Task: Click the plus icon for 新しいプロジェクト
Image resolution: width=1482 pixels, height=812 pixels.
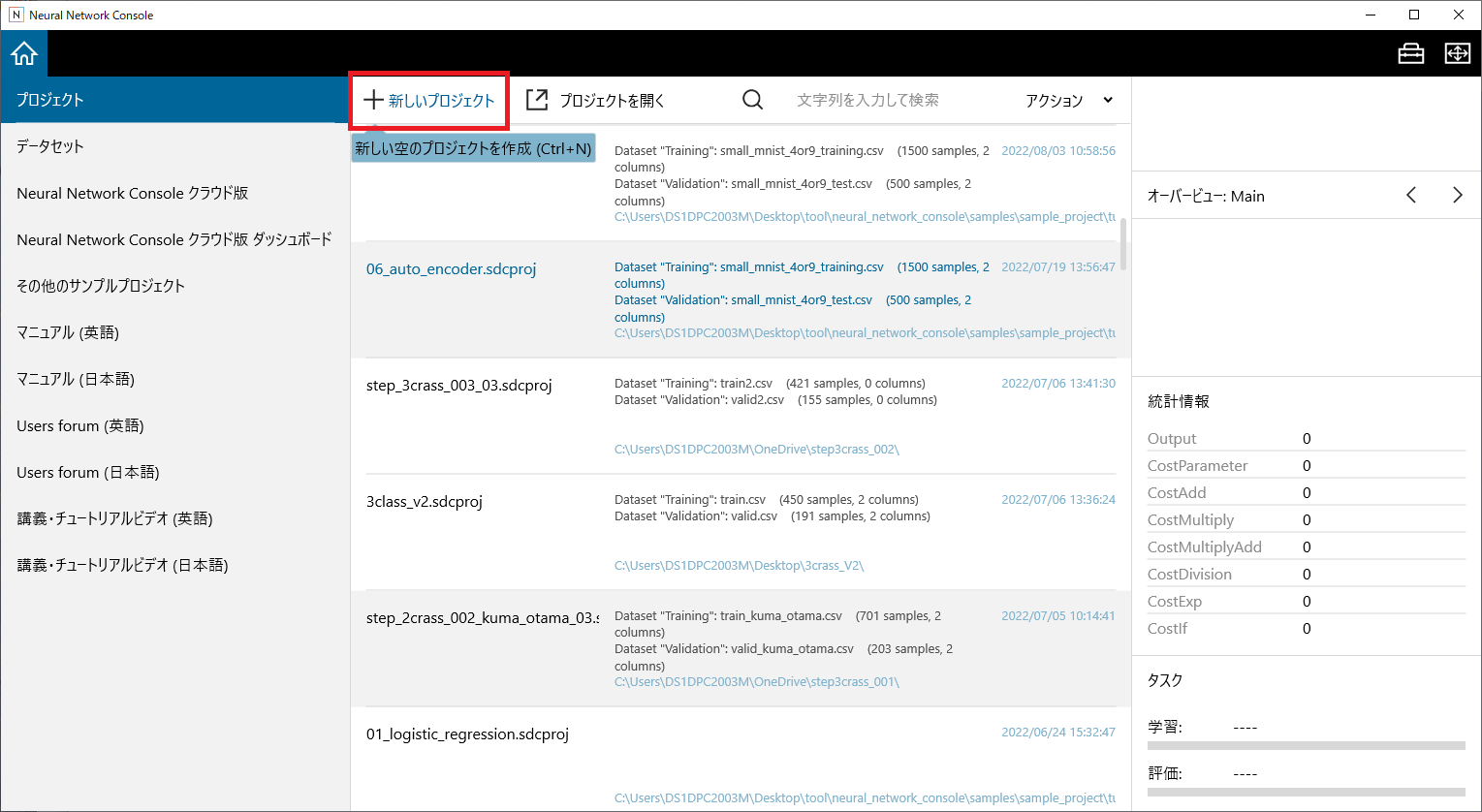Action: 373,100
